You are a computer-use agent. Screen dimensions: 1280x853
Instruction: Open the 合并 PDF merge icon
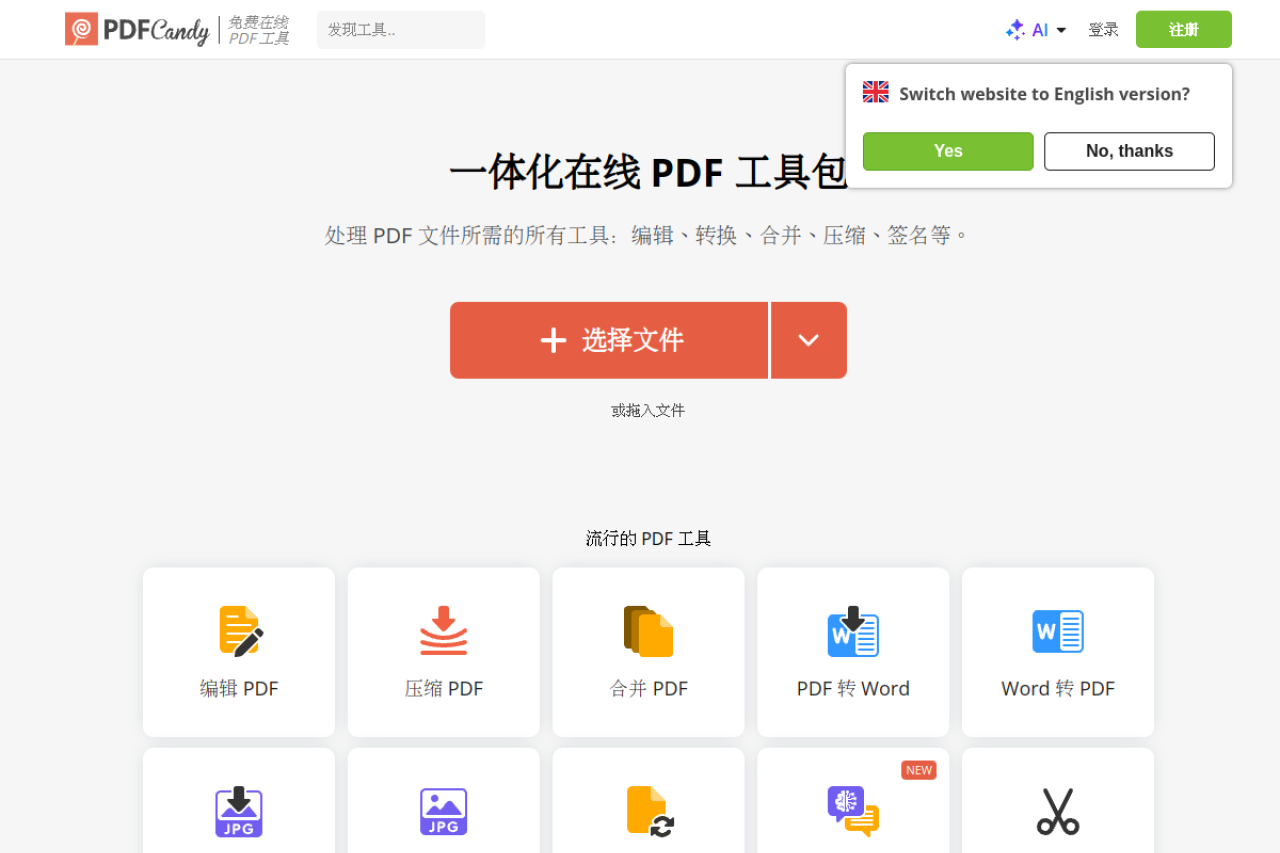click(649, 631)
